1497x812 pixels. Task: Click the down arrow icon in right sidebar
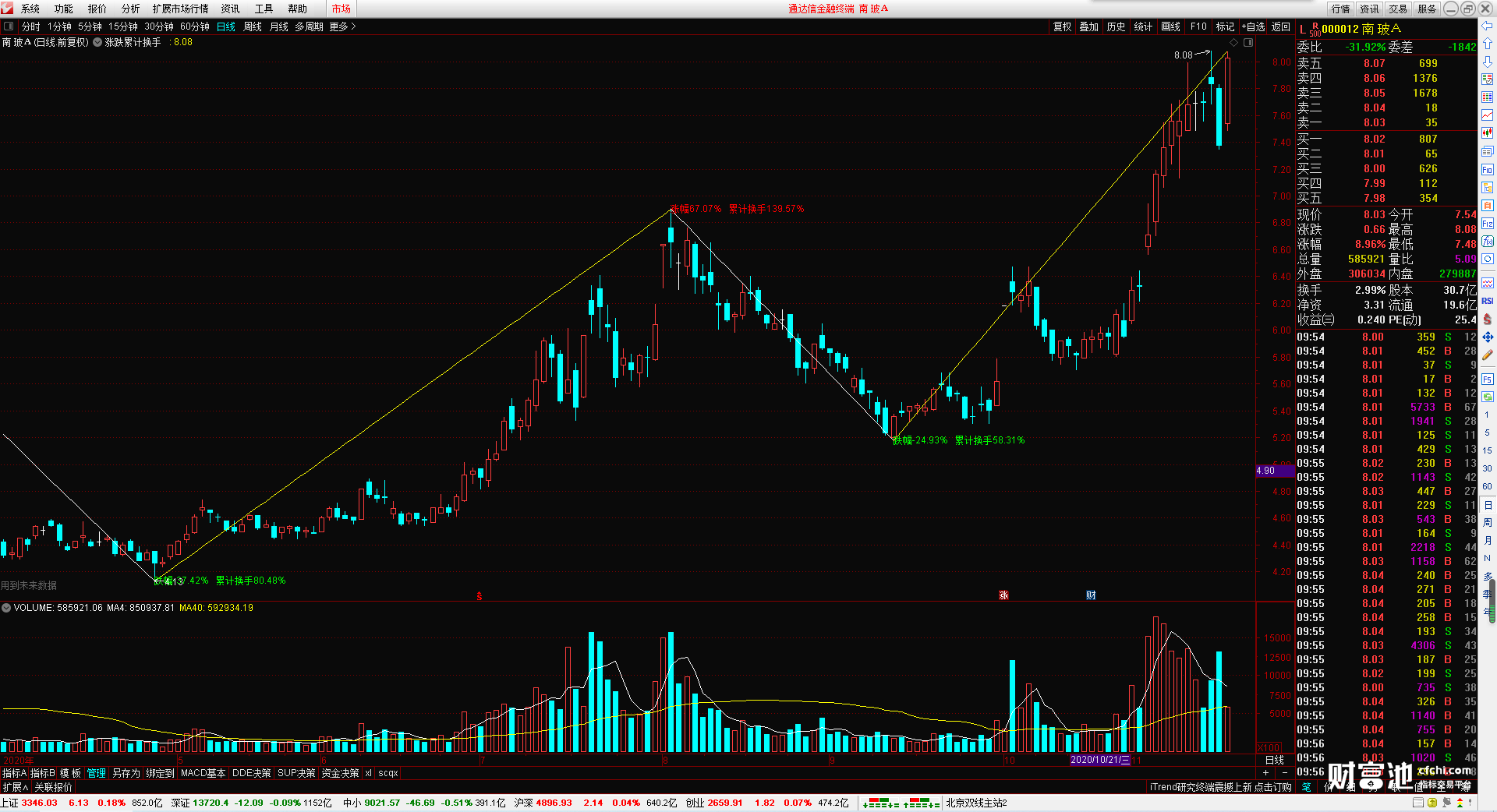click(x=1488, y=62)
